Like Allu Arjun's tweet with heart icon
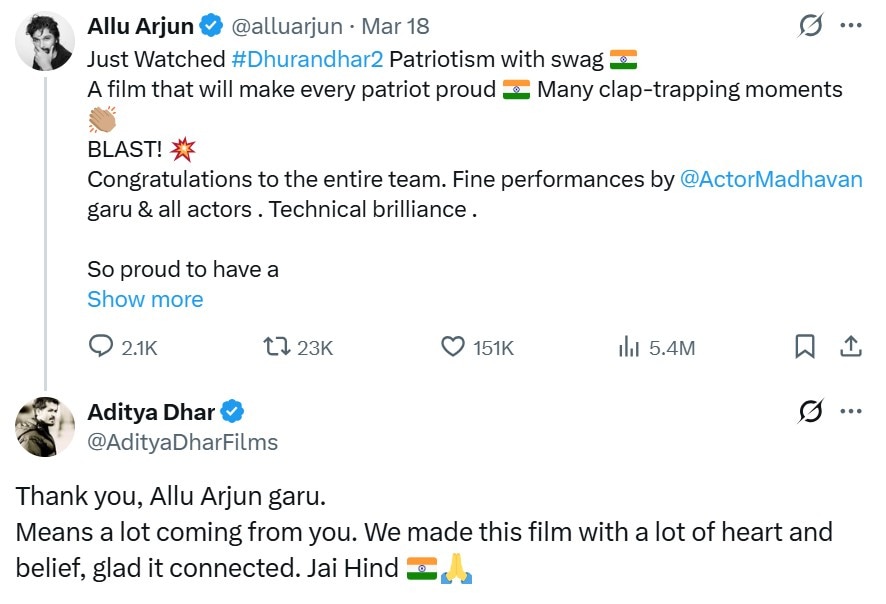 [x=453, y=347]
